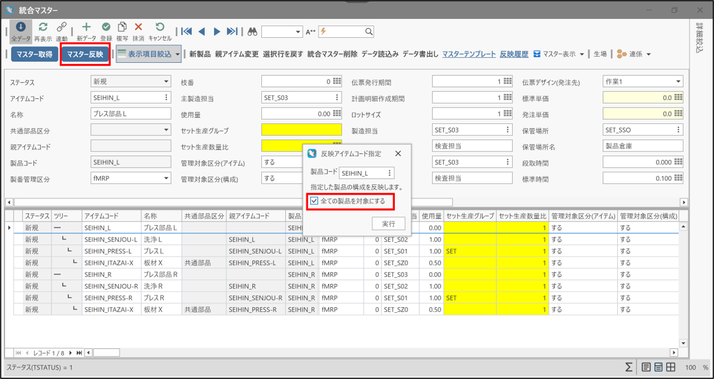
Task: Click horizontal scrollbar below the form
Action: [233, 202]
